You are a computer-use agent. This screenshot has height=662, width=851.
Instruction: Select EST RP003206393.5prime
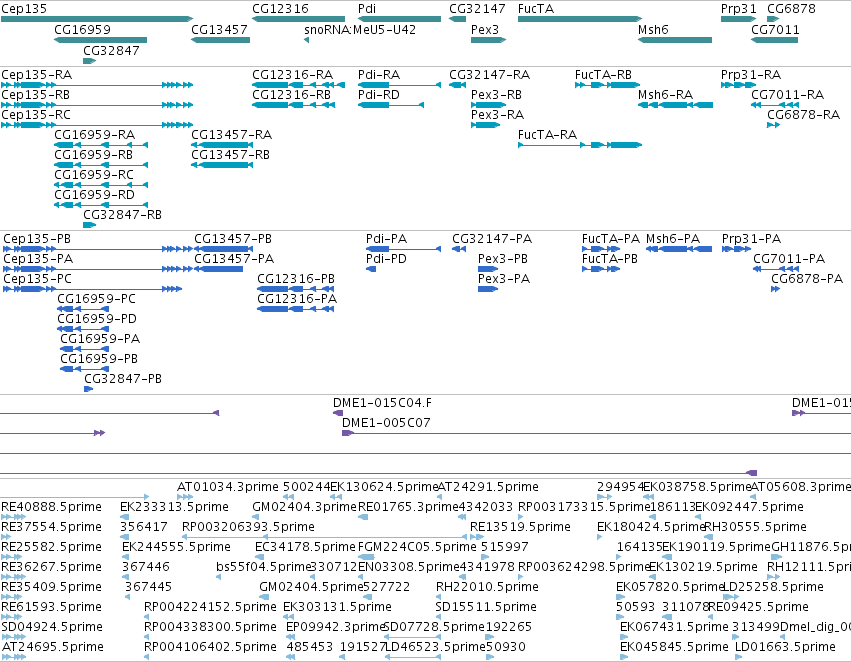pos(249,527)
